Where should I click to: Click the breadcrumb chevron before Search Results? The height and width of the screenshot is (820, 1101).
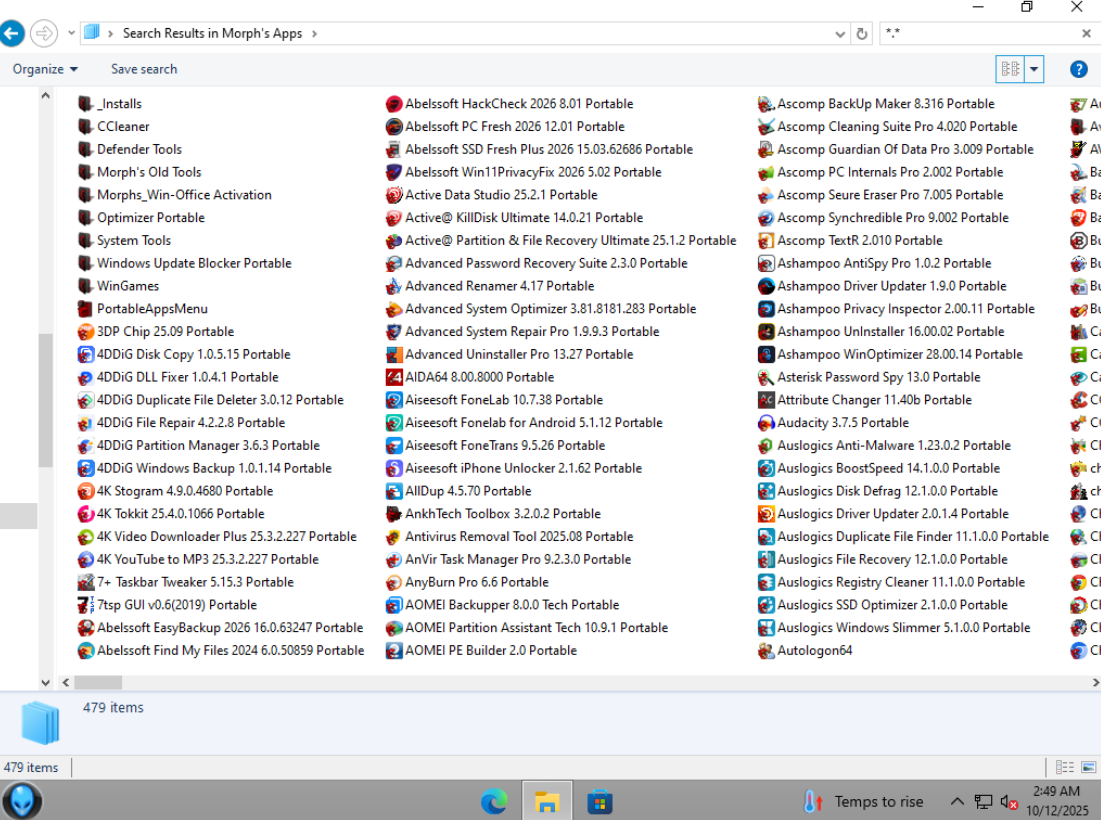tap(110, 34)
